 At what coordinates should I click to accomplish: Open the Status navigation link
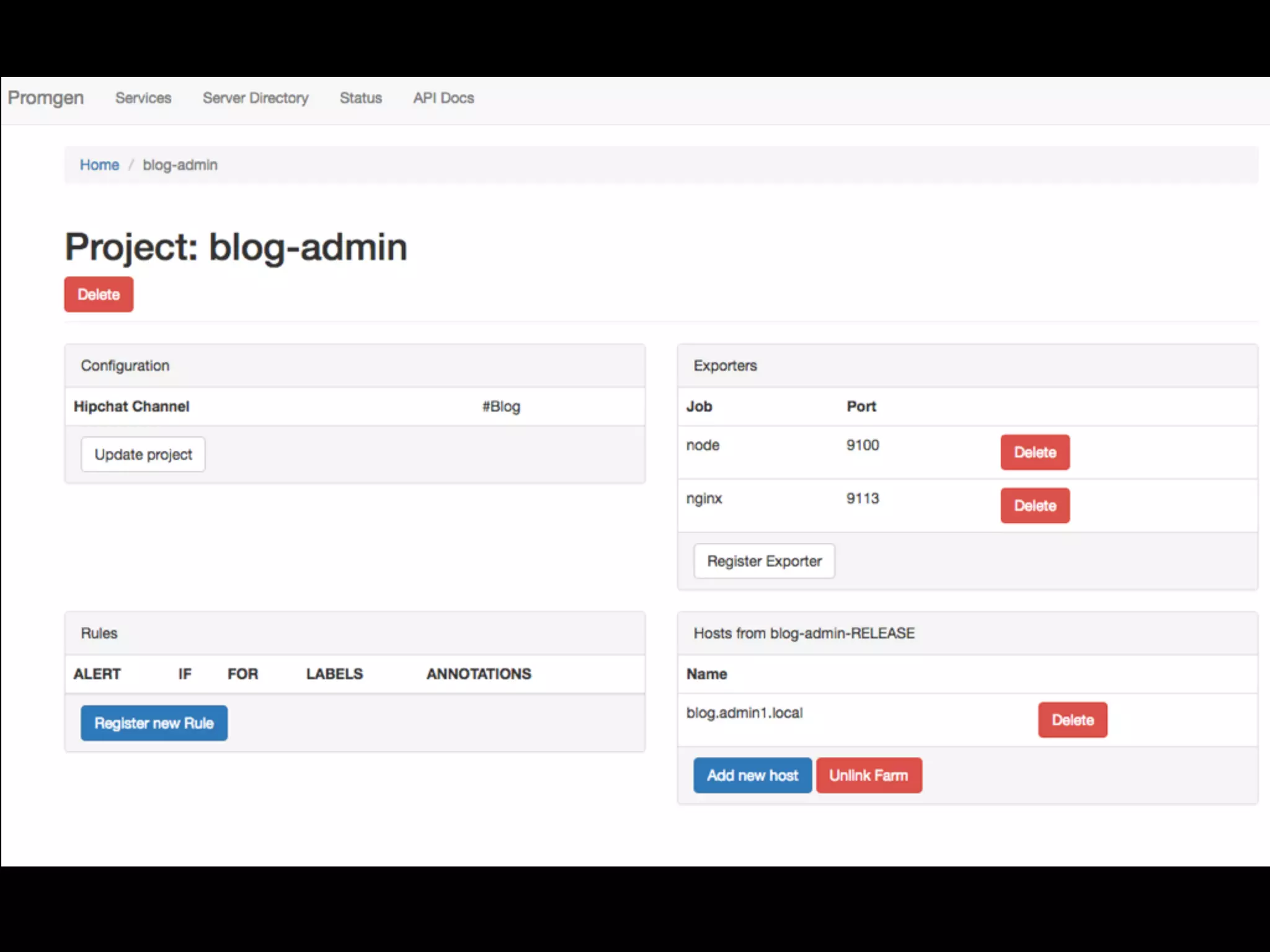coord(360,98)
